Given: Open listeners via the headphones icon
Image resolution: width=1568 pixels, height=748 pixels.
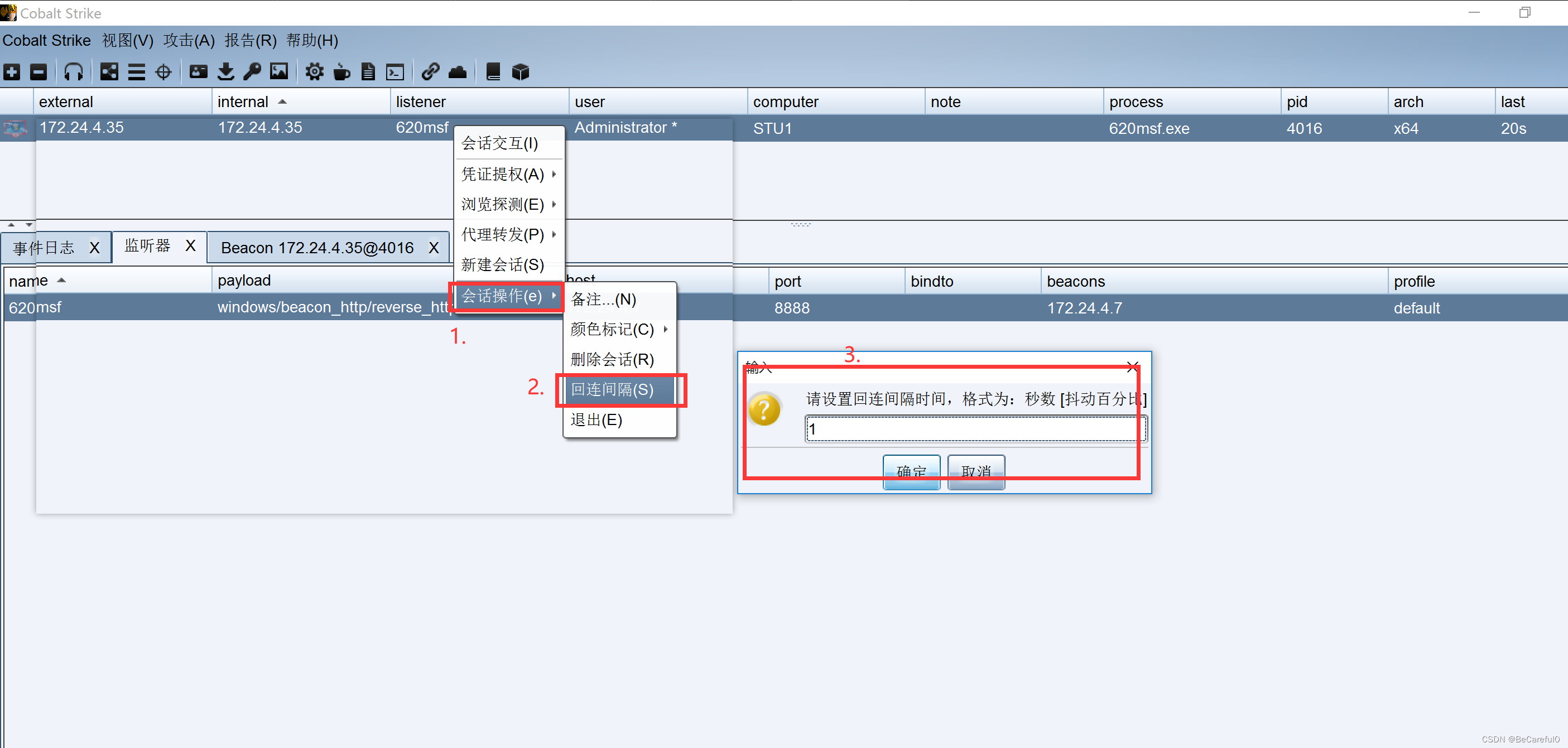Looking at the screenshot, I should click(74, 72).
